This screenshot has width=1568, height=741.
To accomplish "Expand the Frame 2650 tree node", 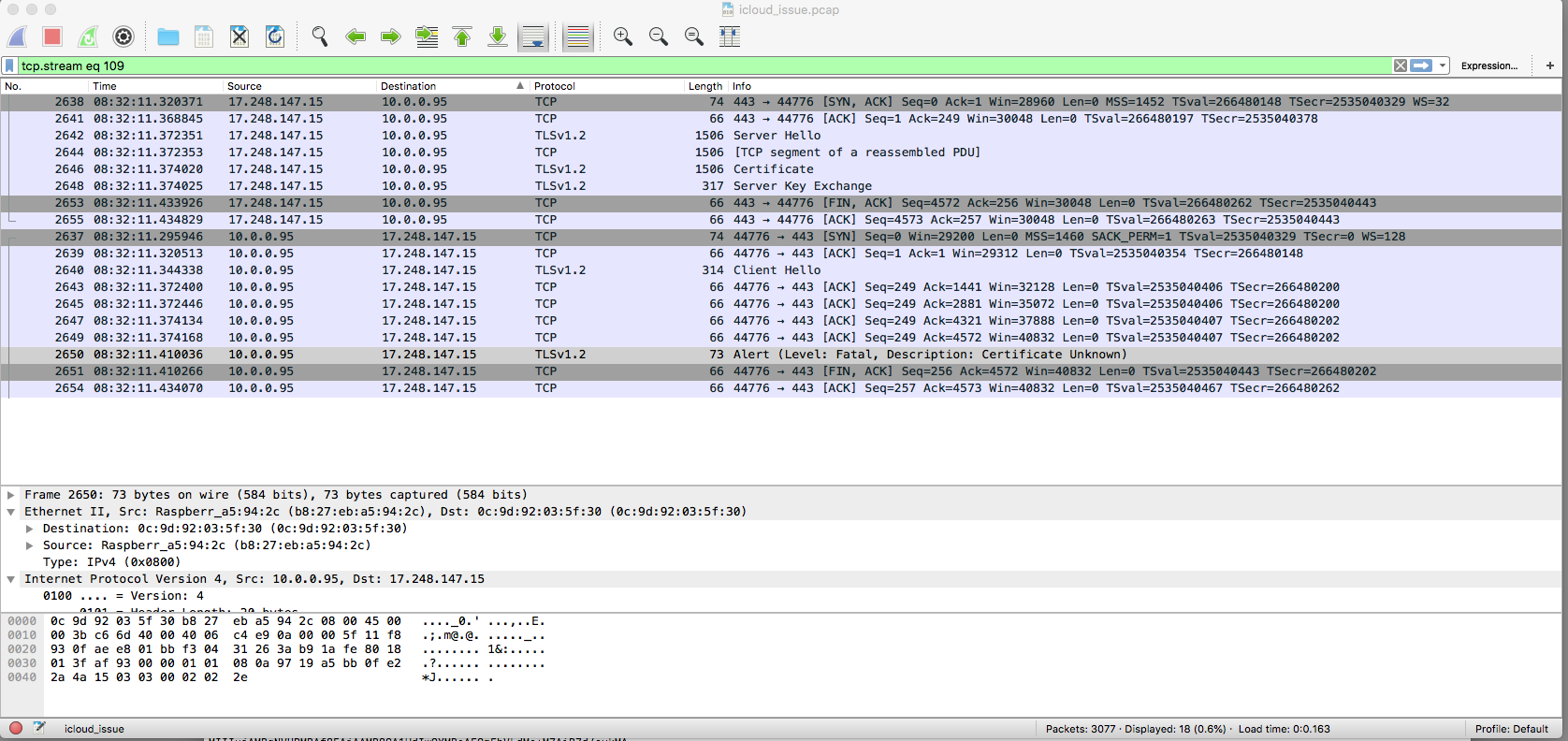I will click(11, 495).
